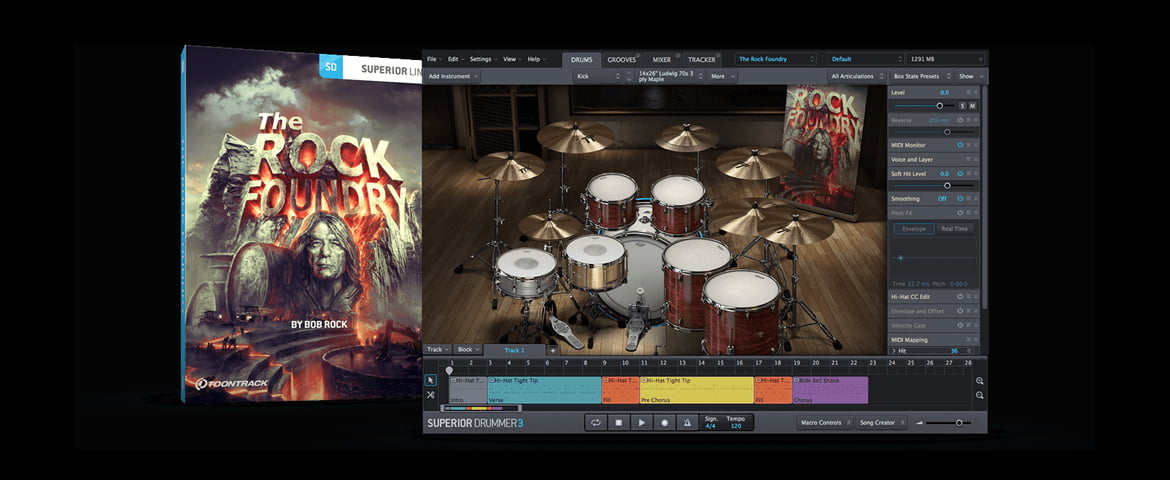
Task: Open MIDI Mapping section menu icon
Action: 969,340
